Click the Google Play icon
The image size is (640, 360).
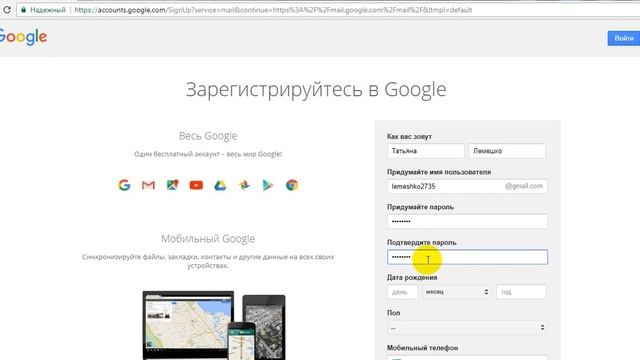268,185
